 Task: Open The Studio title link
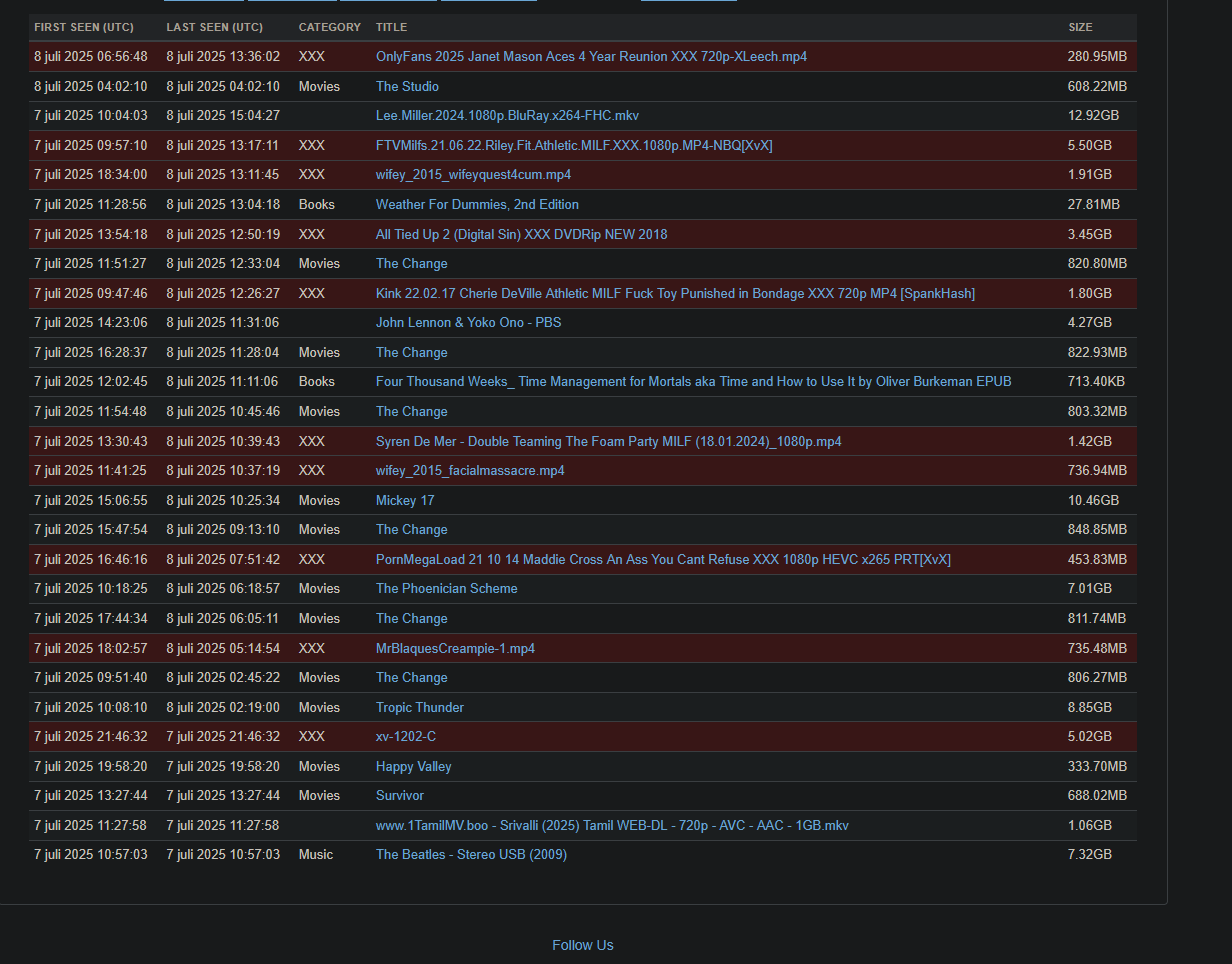pos(407,87)
